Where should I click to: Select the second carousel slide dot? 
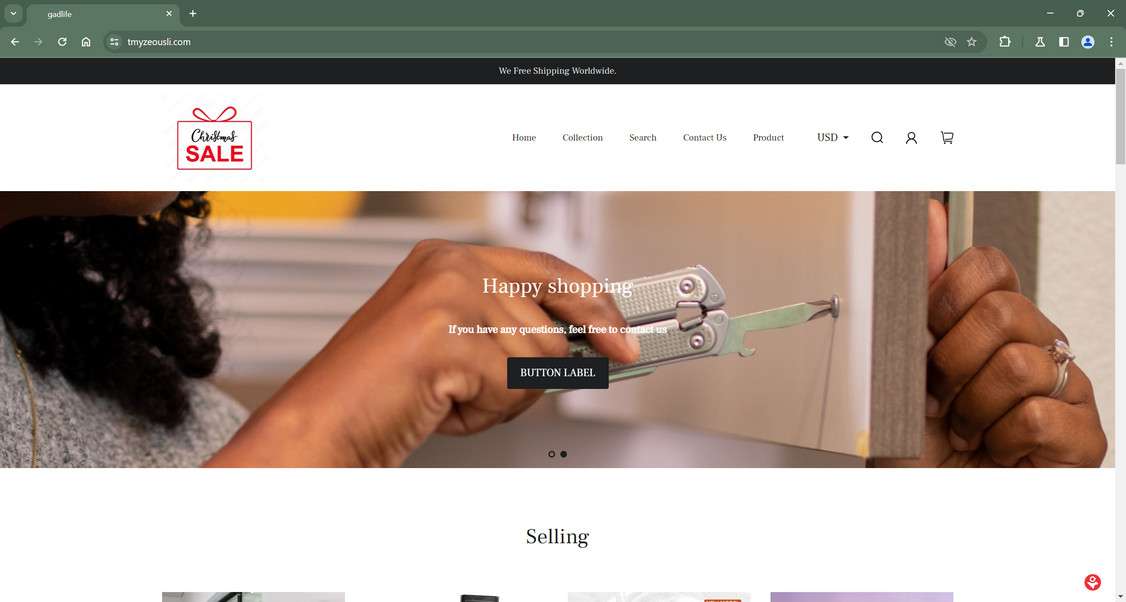(564, 454)
